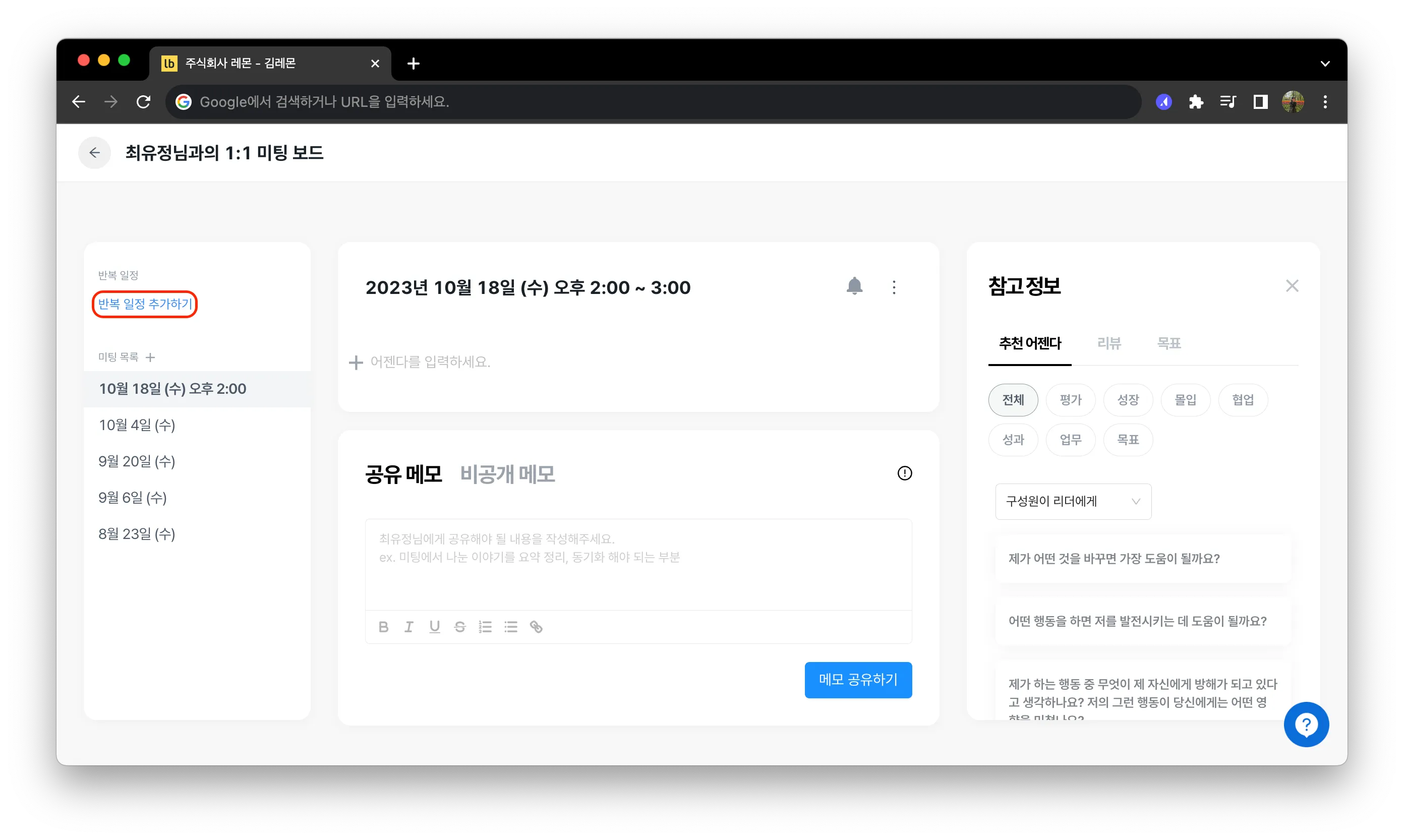Insert numbered list in memo editor
Screen dimensions: 1404x840
[485, 627]
